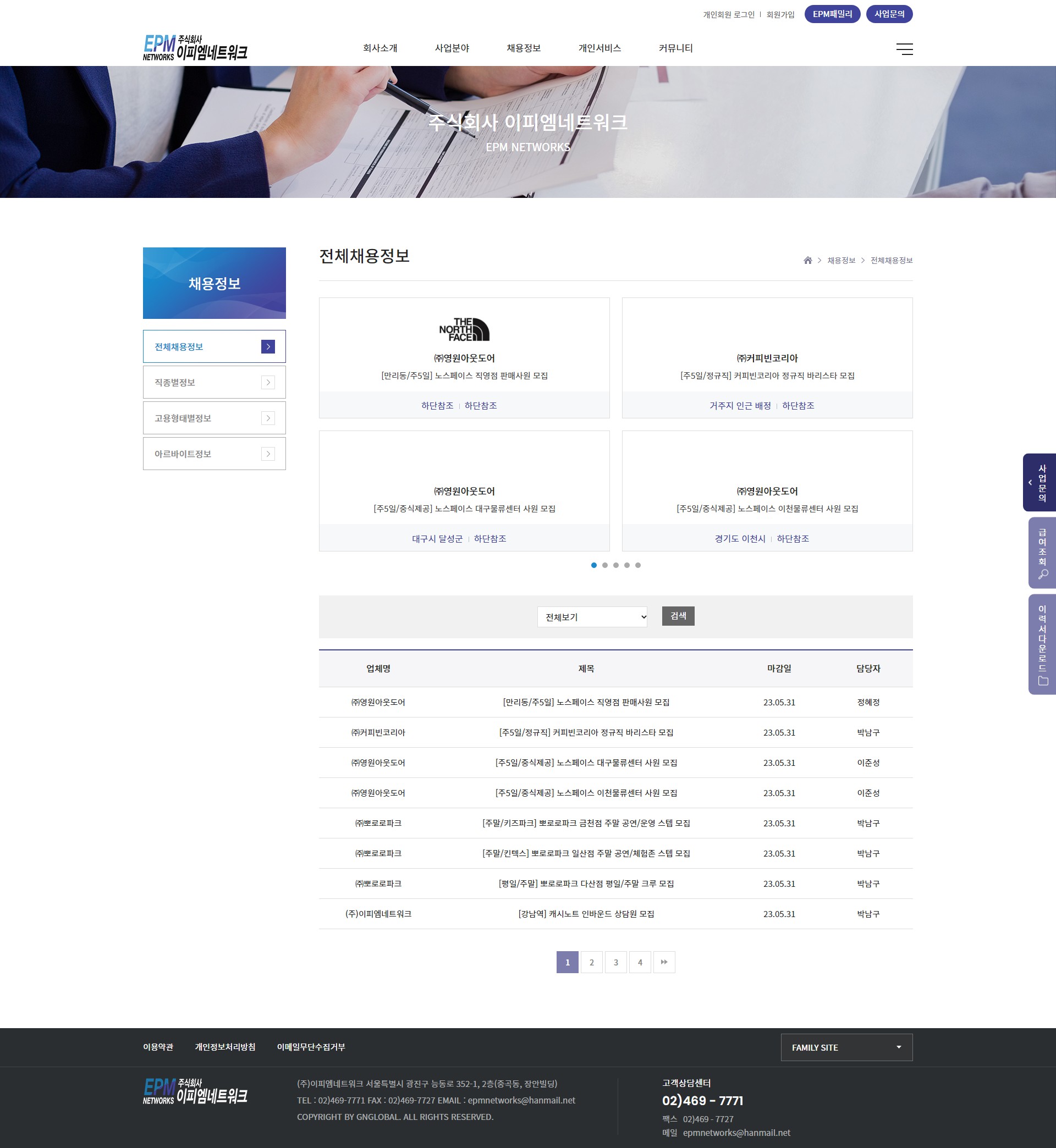Select 고용형태별정보 sidebar item
The height and width of the screenshot is (1148, 1056).
215,418
